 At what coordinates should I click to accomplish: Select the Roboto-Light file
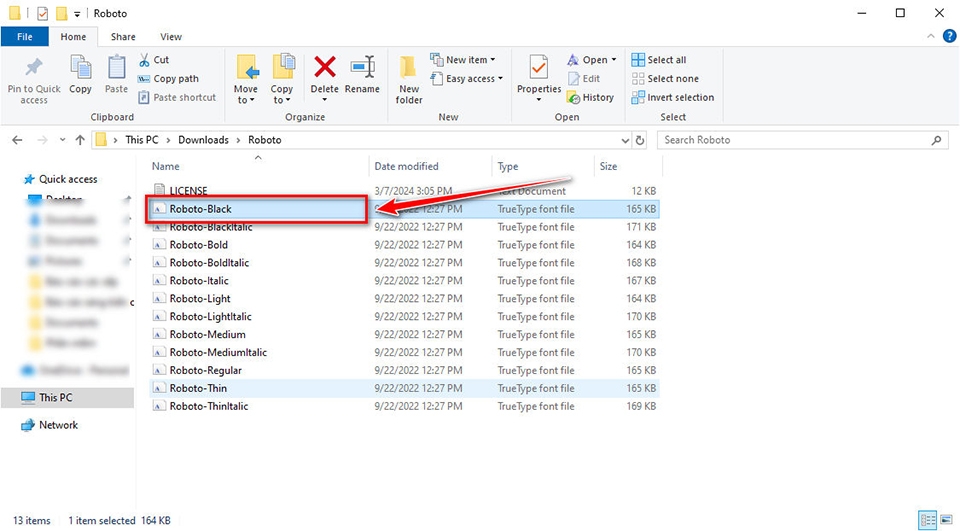click(x=404, y=298)
